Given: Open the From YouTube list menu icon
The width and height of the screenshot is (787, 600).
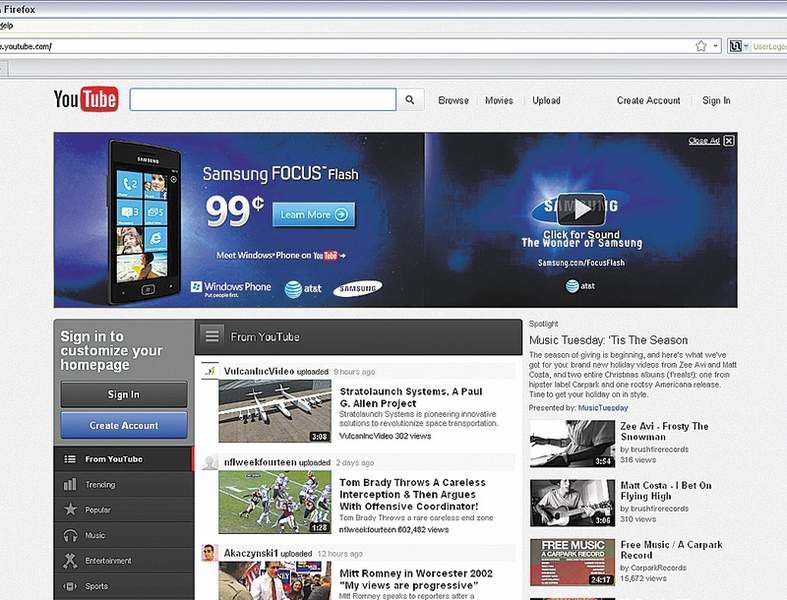Looking at the screenshot, I should click(212, 335).
